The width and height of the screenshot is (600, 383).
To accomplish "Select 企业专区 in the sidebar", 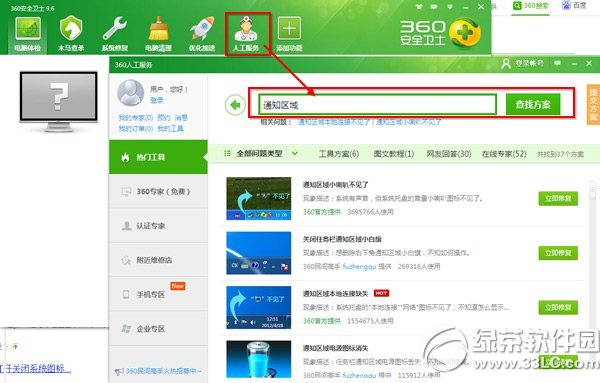I will point(158,328).
